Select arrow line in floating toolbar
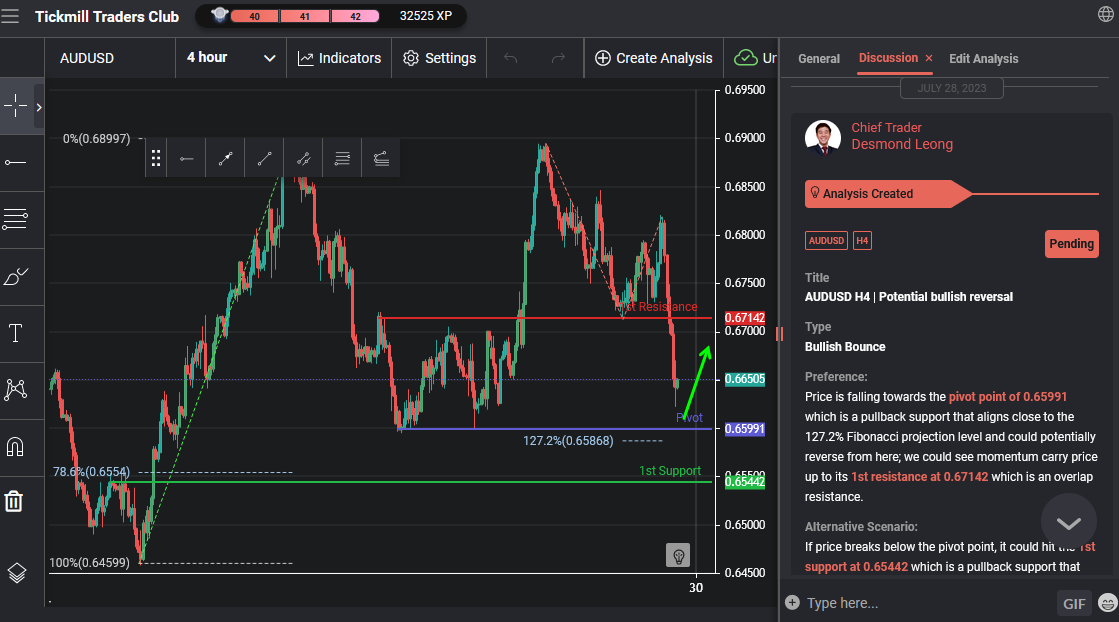 [226, 158]
